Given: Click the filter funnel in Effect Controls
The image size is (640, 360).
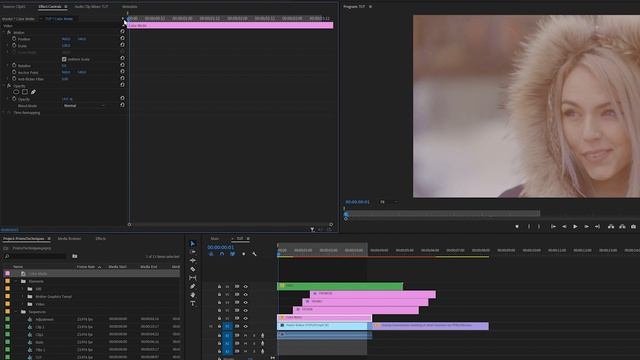Looking at the screenshot, I should coord(312,229).
